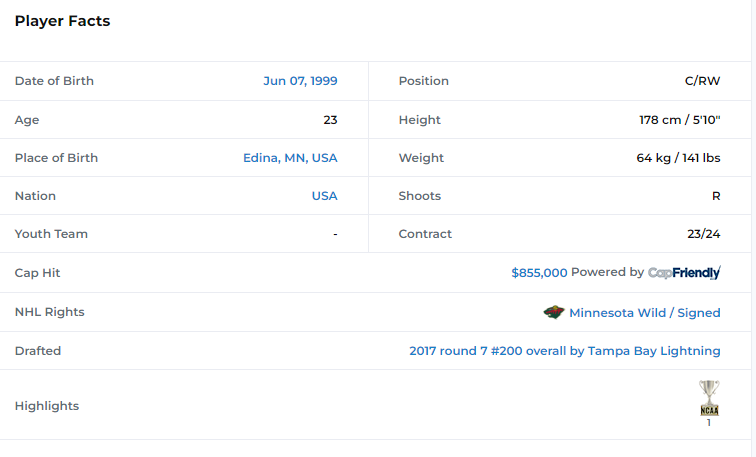The height and width of the screenshot is (457, 756).
Task: Click the Shoots value R
Action: 716,196
